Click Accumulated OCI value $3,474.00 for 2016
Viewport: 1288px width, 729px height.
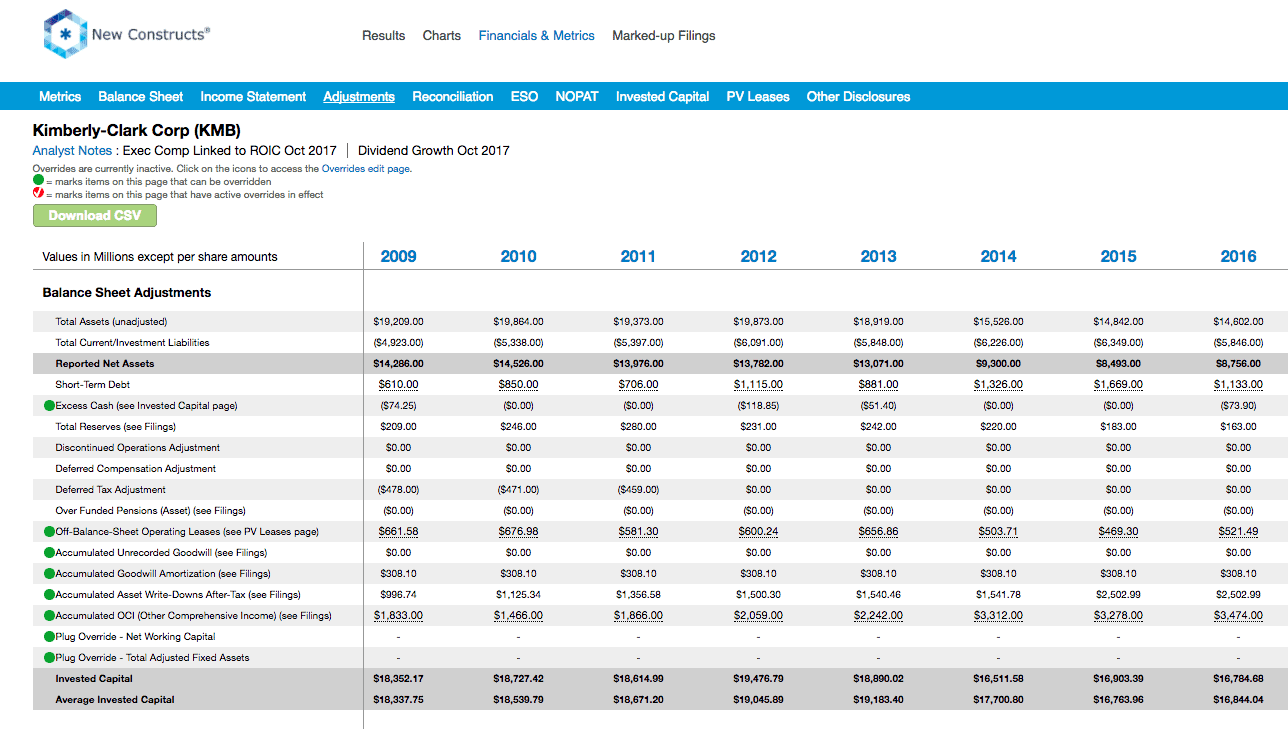(x=1239, y=616)
